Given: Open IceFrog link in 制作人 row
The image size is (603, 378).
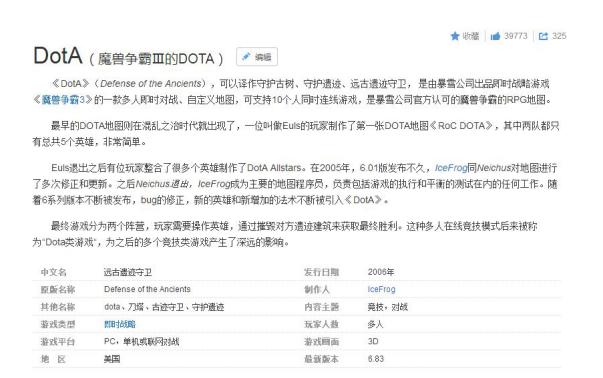Looking at the screenshot, I should [381, 289].
